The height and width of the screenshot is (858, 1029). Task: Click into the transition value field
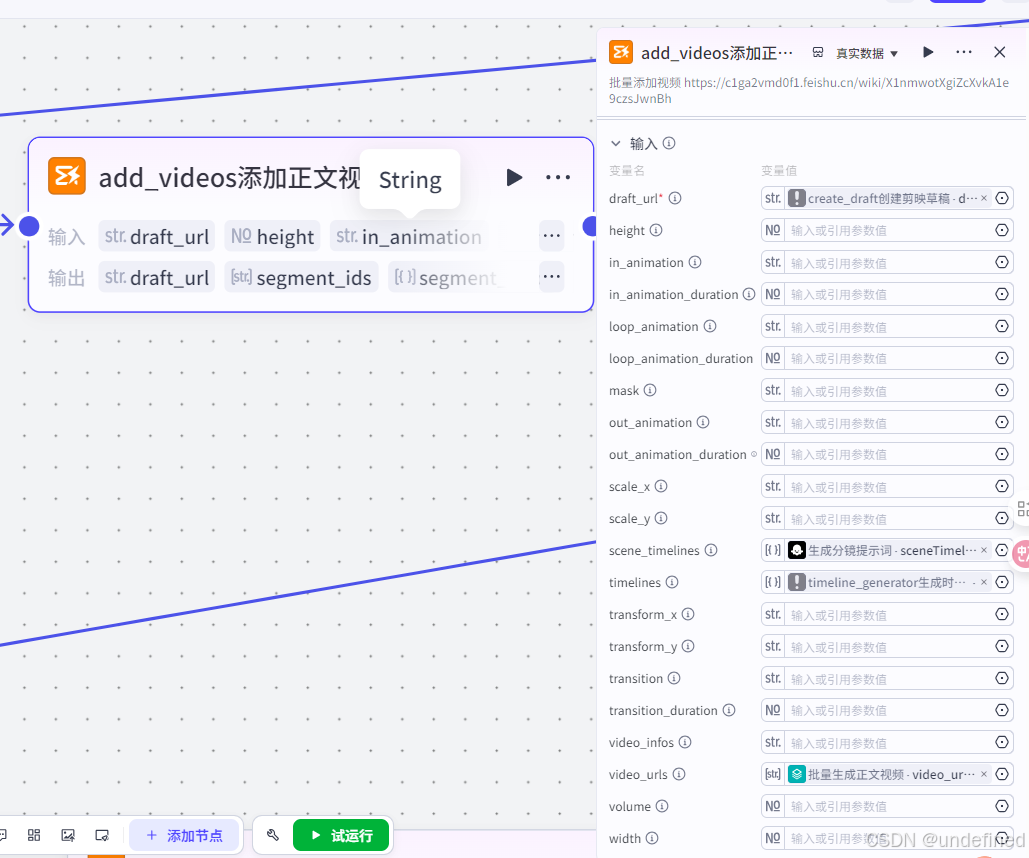pos(888,679)
